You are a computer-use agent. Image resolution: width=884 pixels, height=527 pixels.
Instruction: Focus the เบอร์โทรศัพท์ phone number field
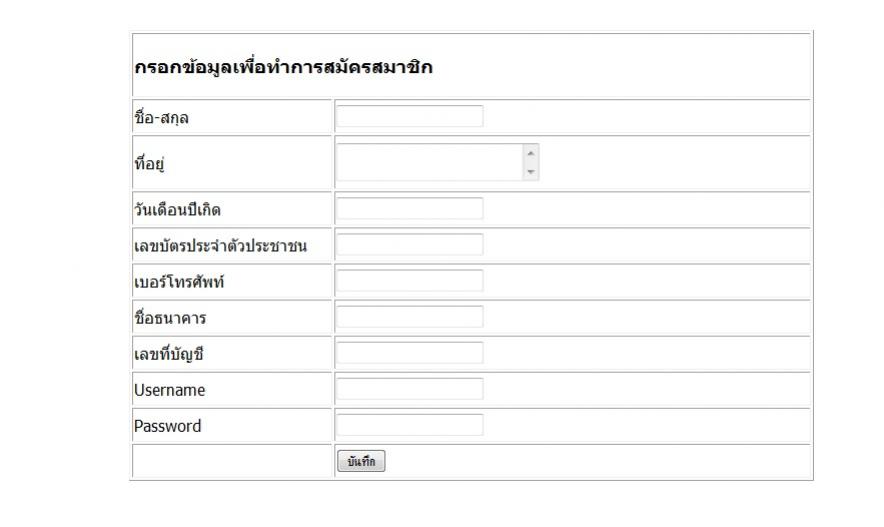tap(409, 281)
